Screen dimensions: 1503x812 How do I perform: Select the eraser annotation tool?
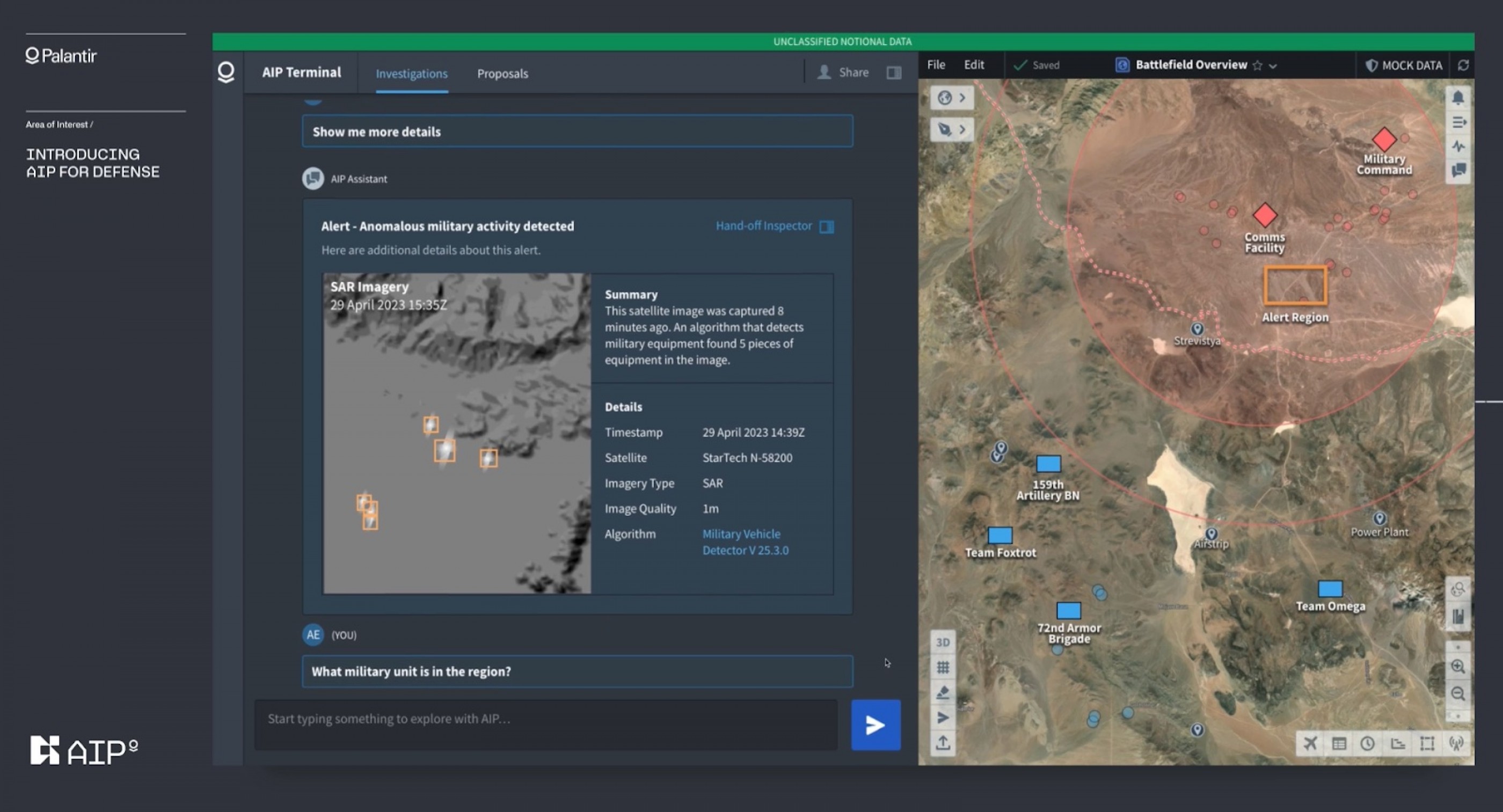(943, 692)
